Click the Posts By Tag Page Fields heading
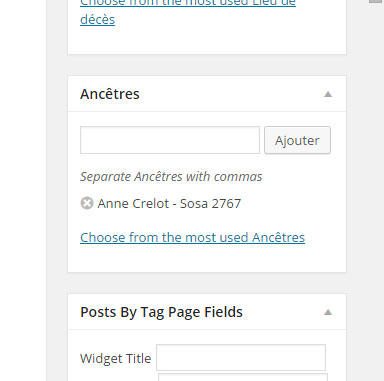 coord(161,312)
